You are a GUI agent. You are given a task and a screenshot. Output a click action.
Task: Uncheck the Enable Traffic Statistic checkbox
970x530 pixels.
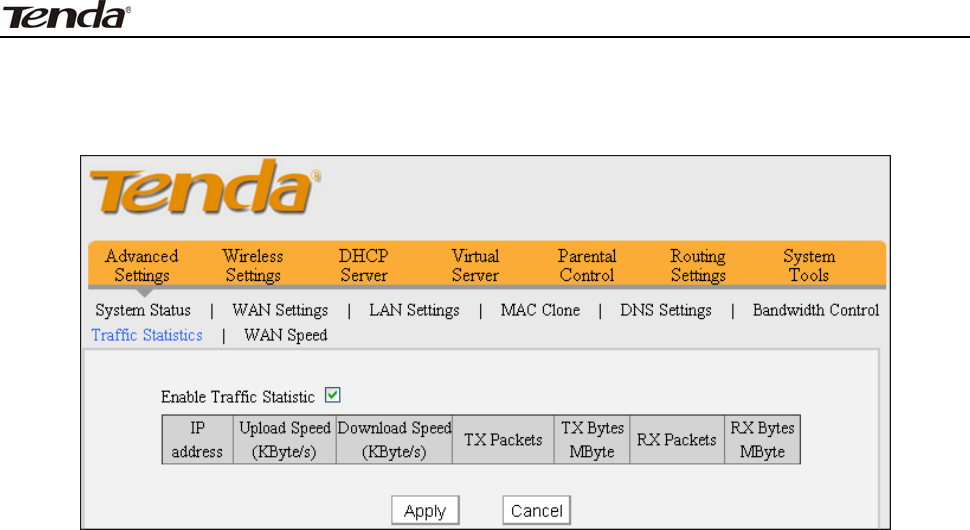[x=333, y=395]
